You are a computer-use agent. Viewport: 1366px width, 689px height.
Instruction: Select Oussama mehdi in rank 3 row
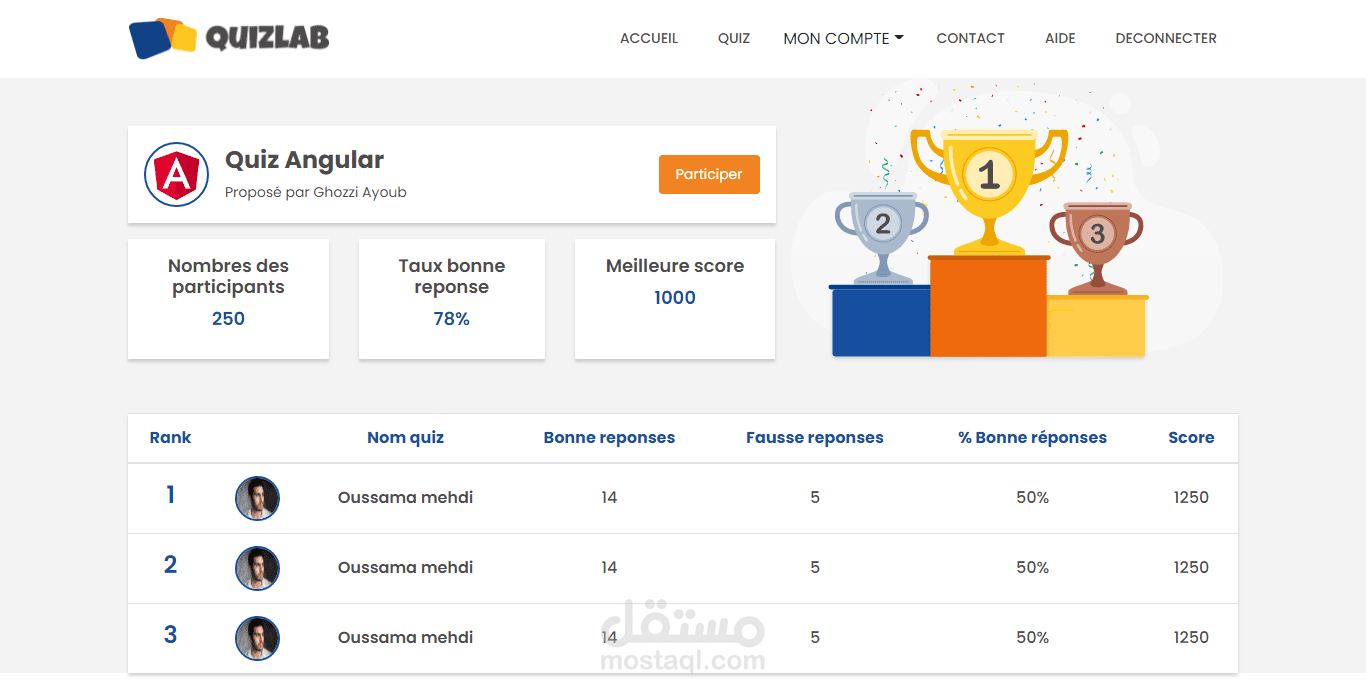tap(405, 637)
